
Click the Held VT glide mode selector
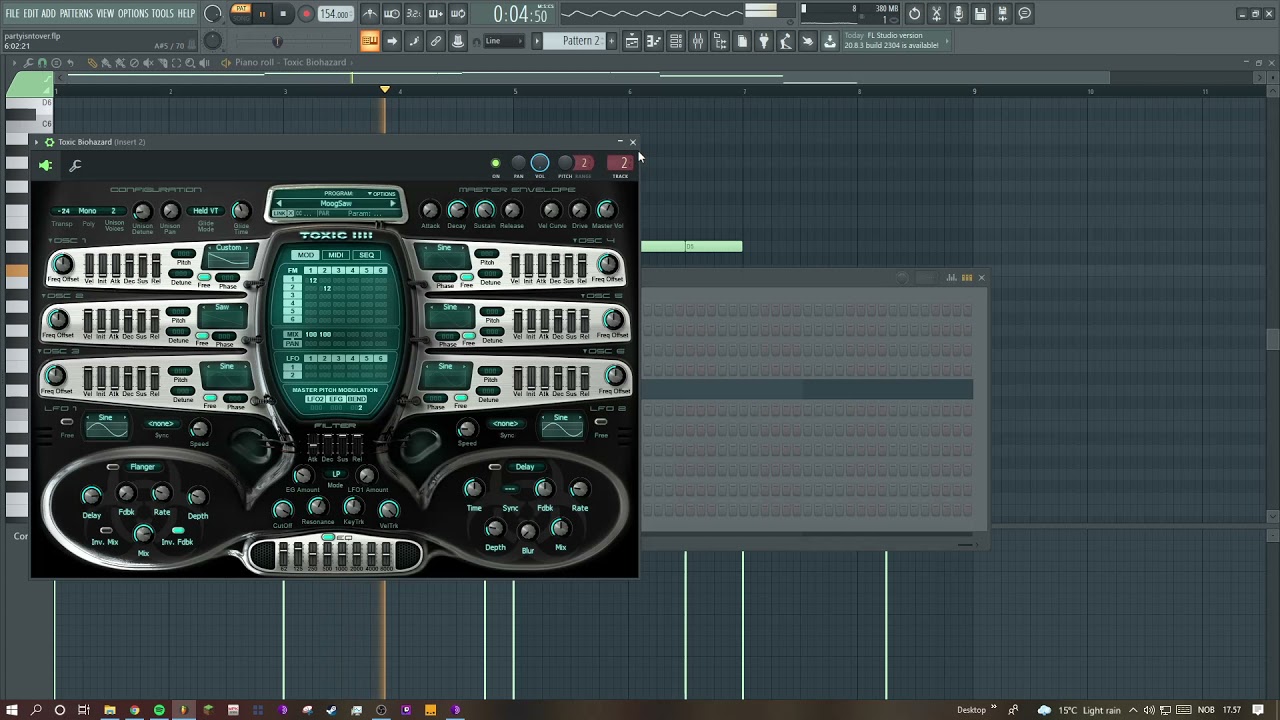(205, 211)
